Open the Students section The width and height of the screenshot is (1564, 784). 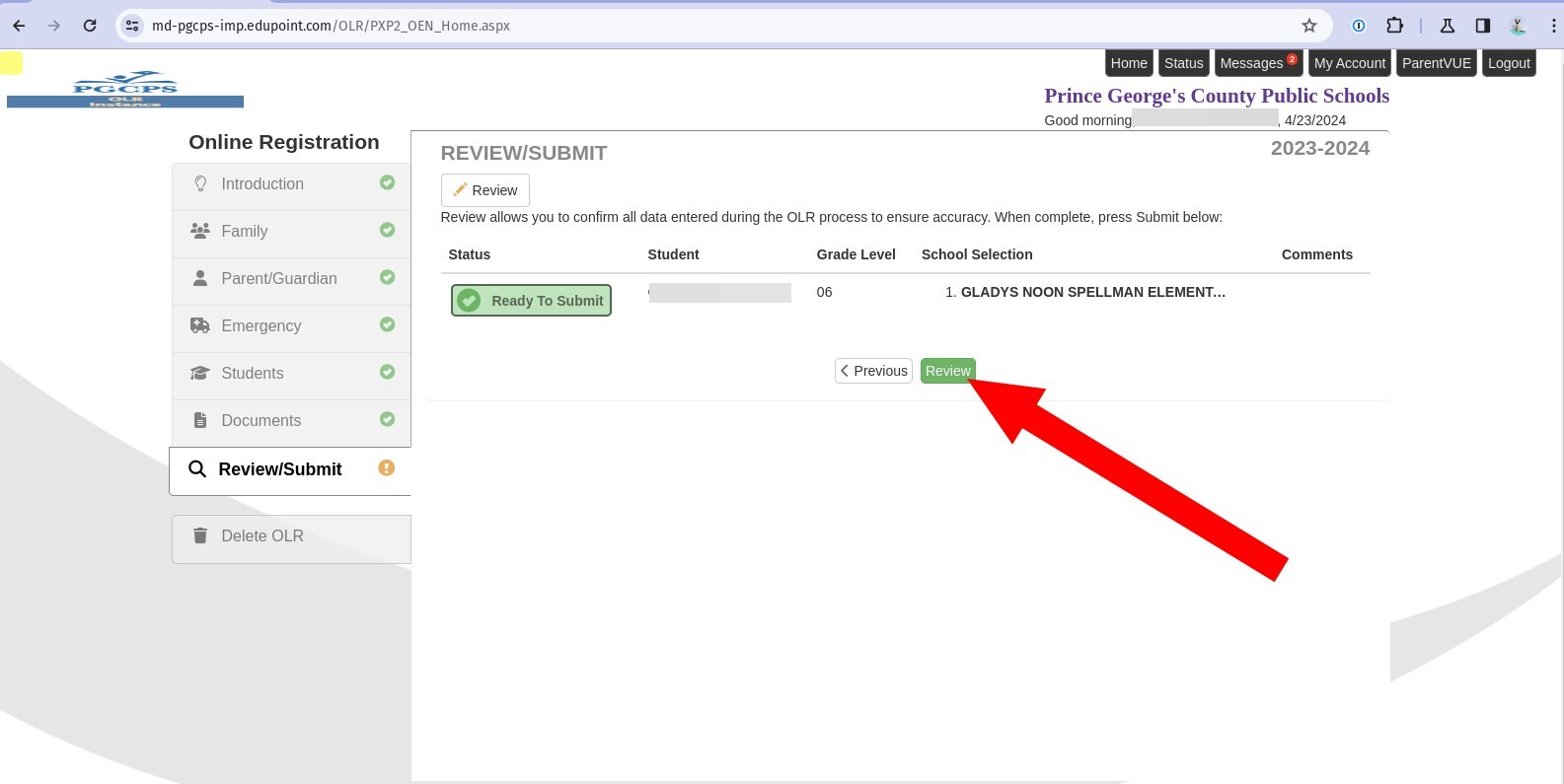(253, 374)
